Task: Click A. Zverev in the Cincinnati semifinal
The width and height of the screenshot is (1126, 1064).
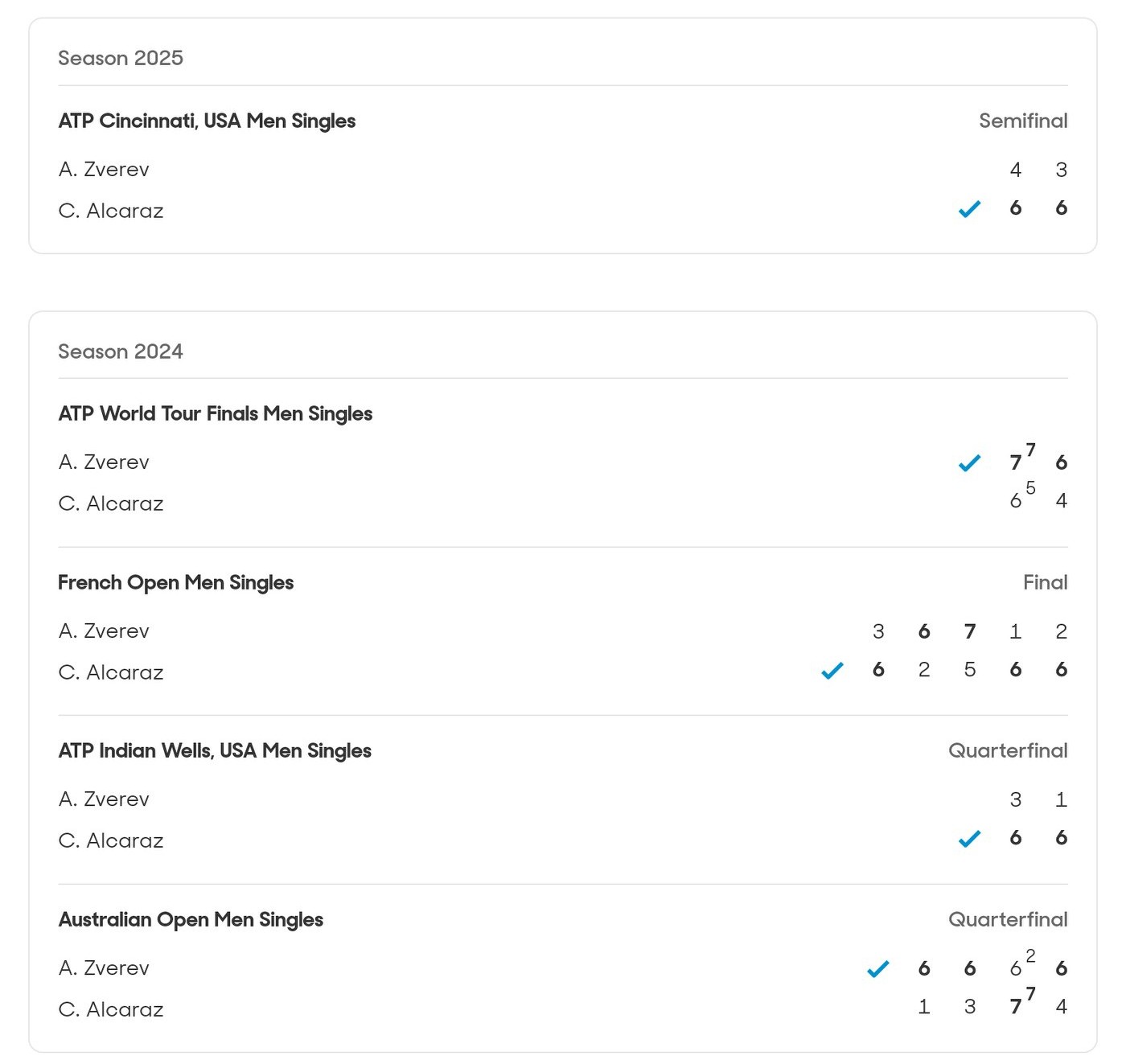Action: (x=104, y=170)
